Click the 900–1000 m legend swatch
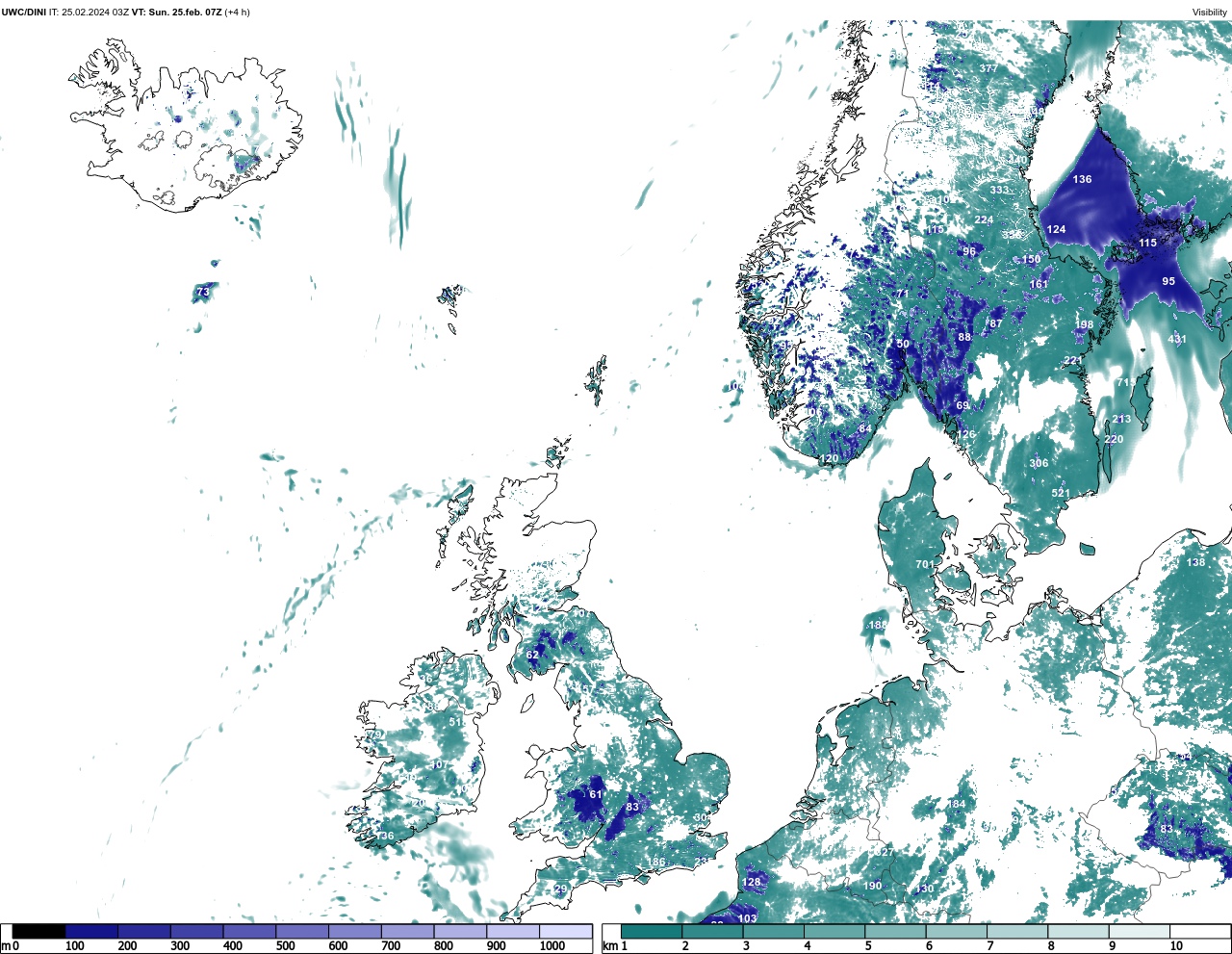The image size is (1232, 954). [513, 932]
